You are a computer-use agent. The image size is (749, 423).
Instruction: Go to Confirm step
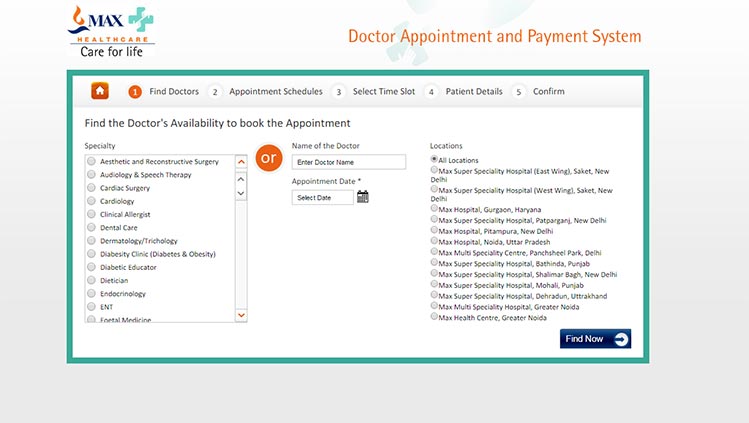(548, 91)
